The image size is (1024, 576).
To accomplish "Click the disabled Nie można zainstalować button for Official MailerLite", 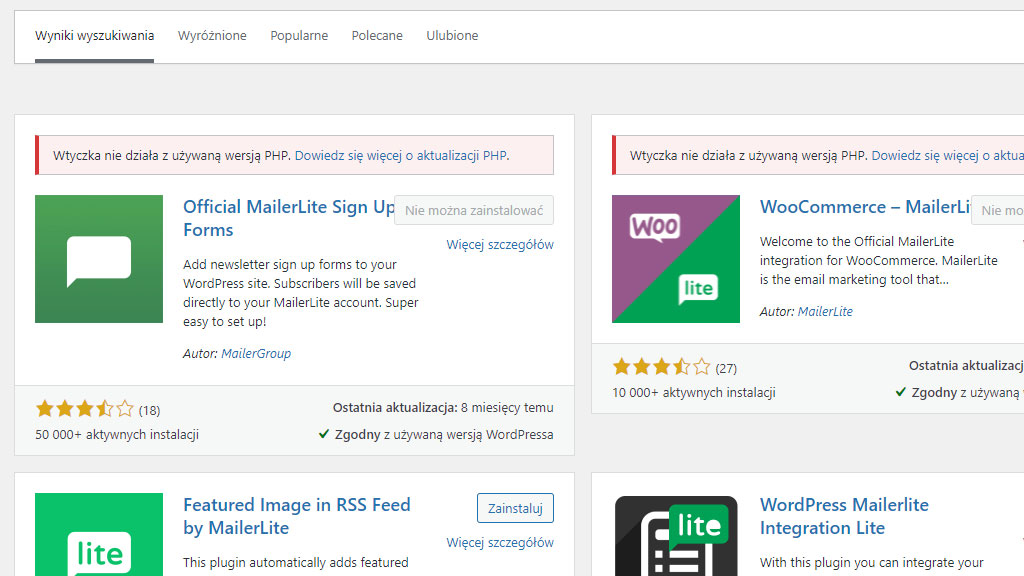I will (x=473, y=210).
